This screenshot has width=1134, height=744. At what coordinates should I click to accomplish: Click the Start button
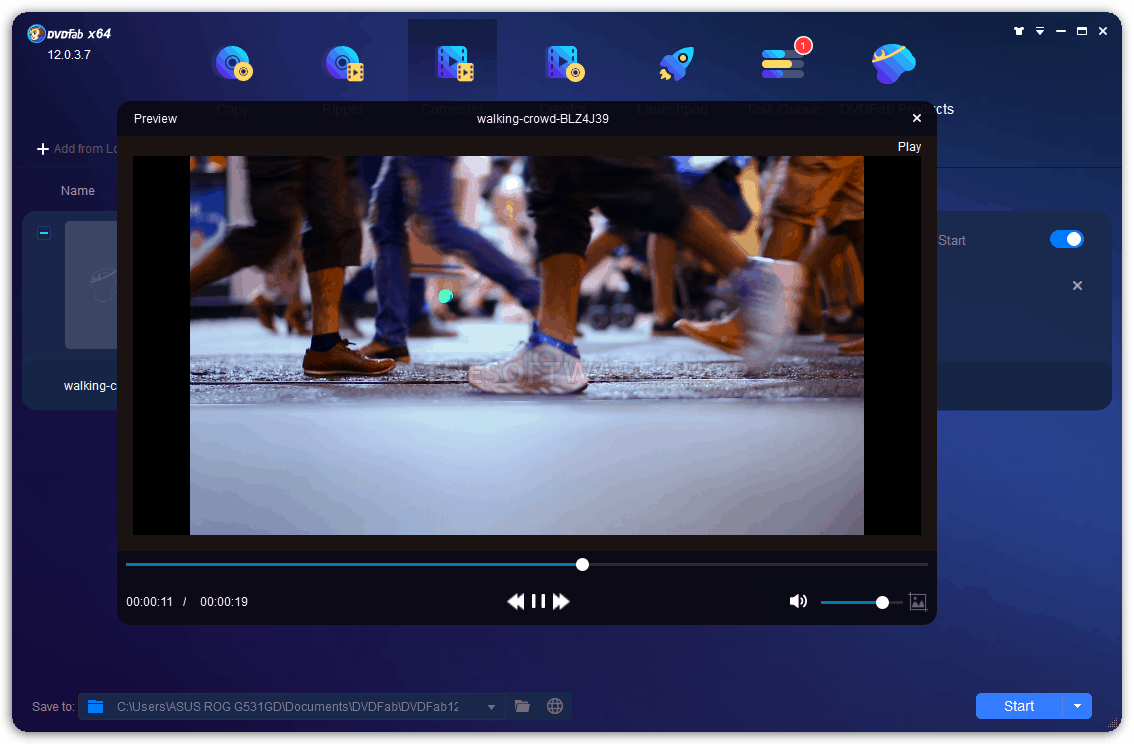point(1019,706)
